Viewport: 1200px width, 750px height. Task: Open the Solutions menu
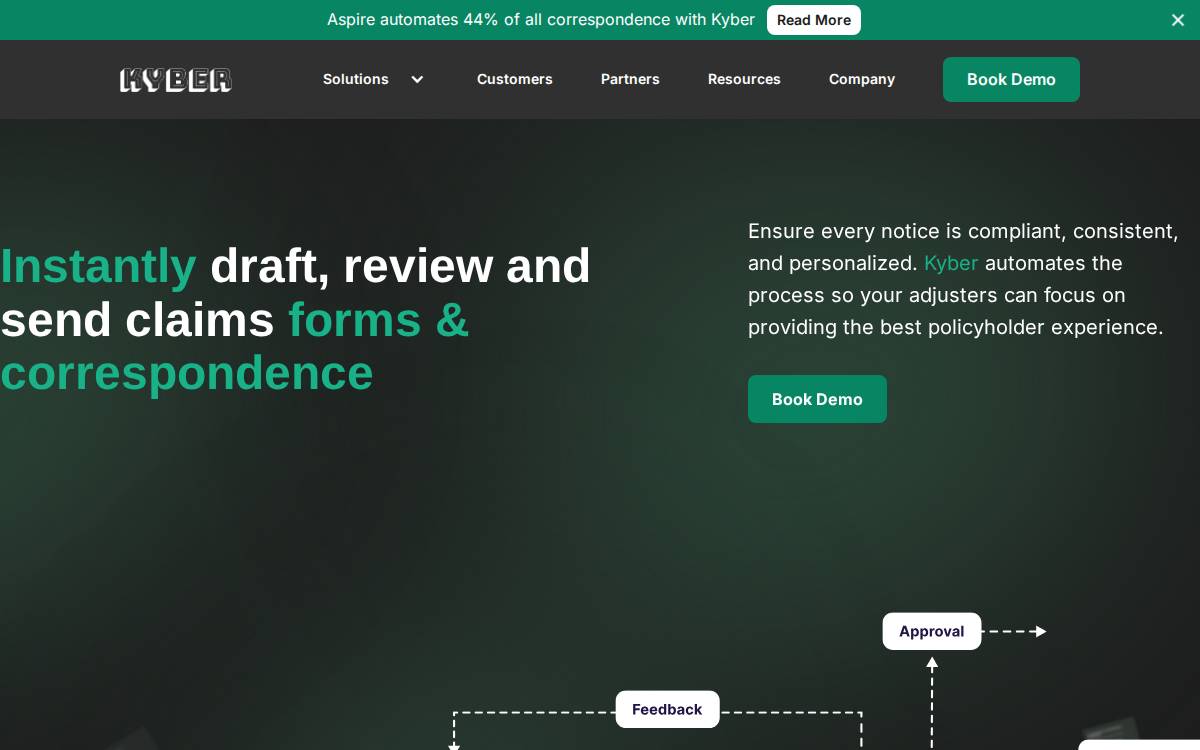(356, 79)
